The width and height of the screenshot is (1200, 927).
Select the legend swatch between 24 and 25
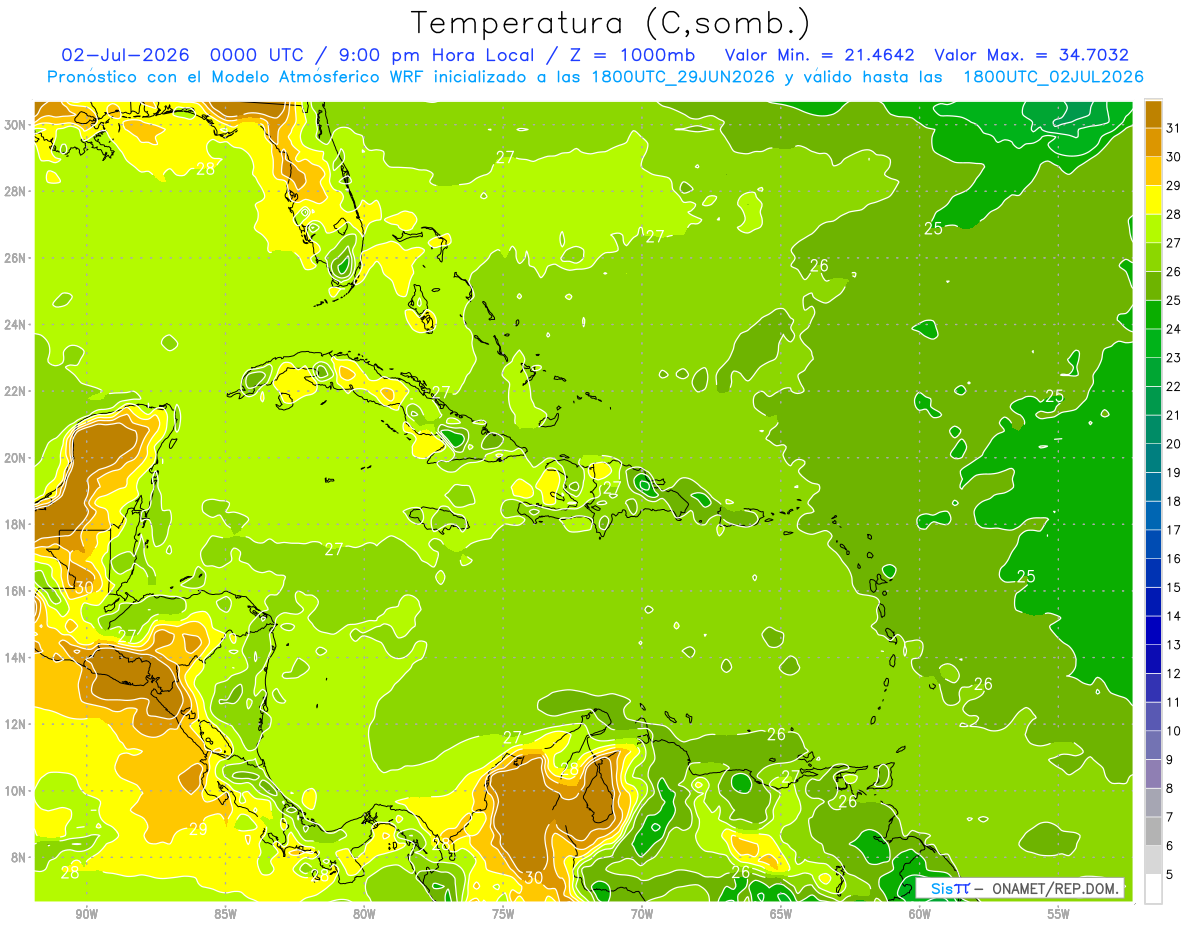(1153, 315)
